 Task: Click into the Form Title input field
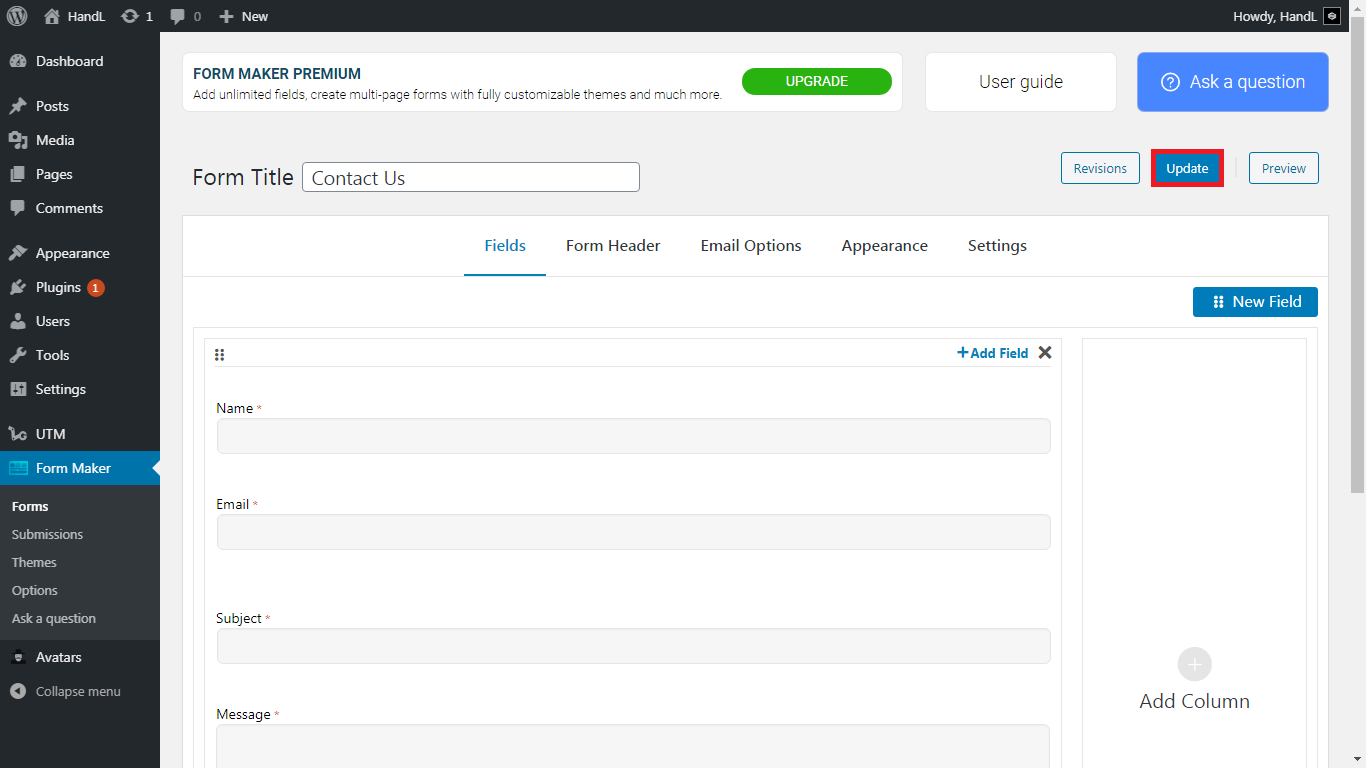[x=470, y=178]
